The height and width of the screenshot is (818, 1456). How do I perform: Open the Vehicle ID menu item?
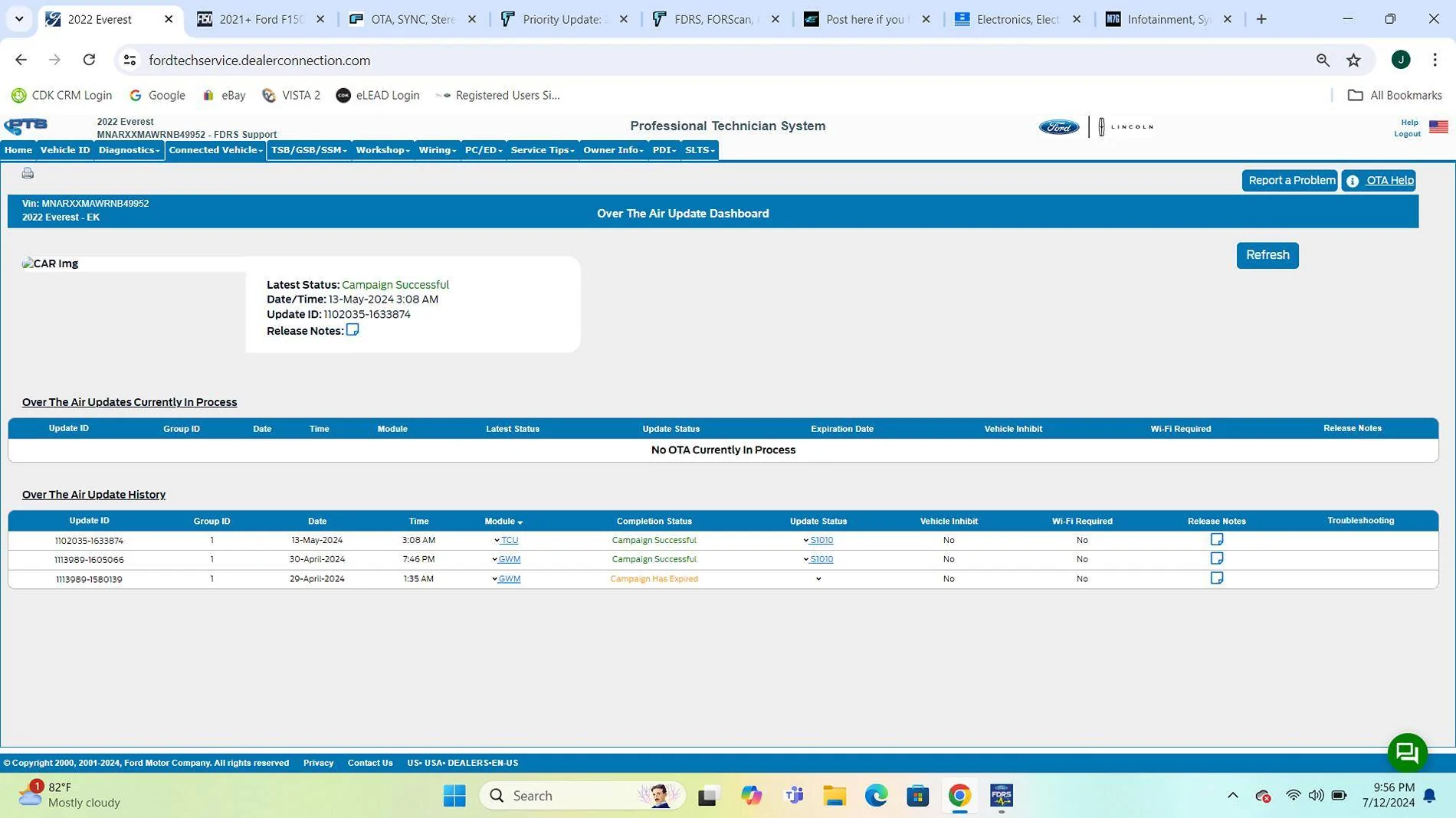pos(65,150)
